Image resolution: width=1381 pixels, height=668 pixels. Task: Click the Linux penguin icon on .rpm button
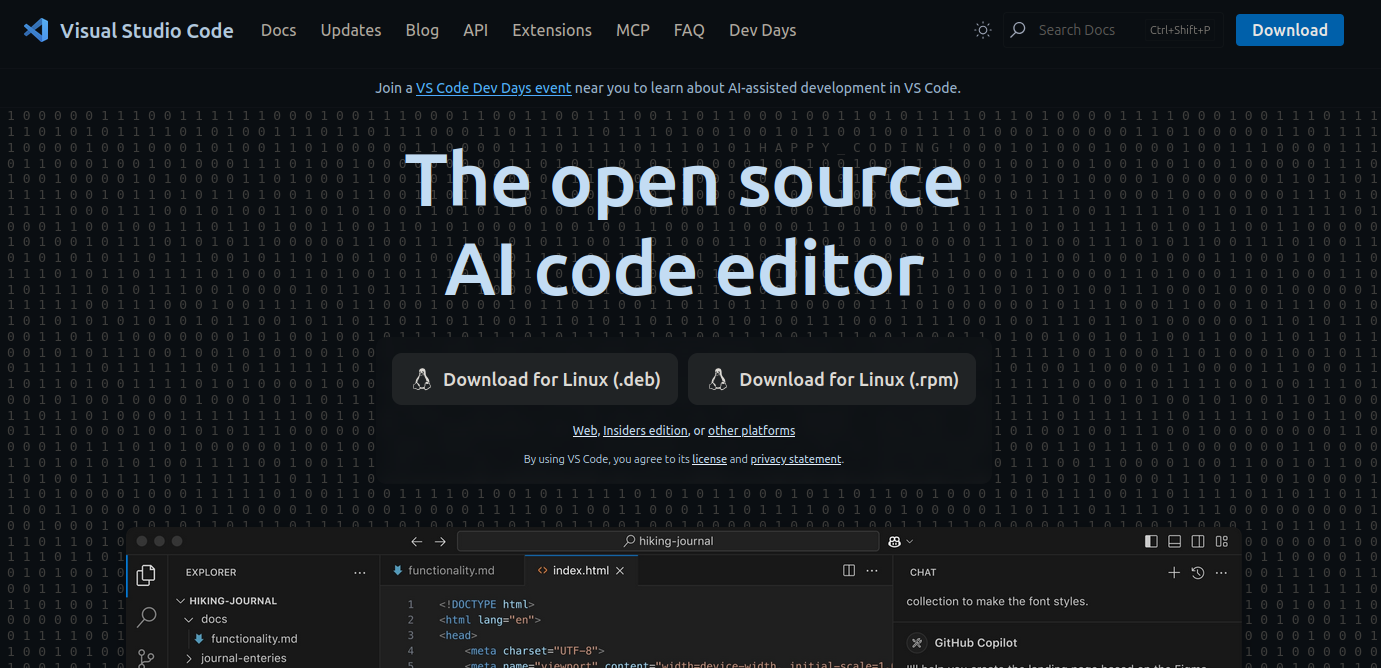pos(718,379)
